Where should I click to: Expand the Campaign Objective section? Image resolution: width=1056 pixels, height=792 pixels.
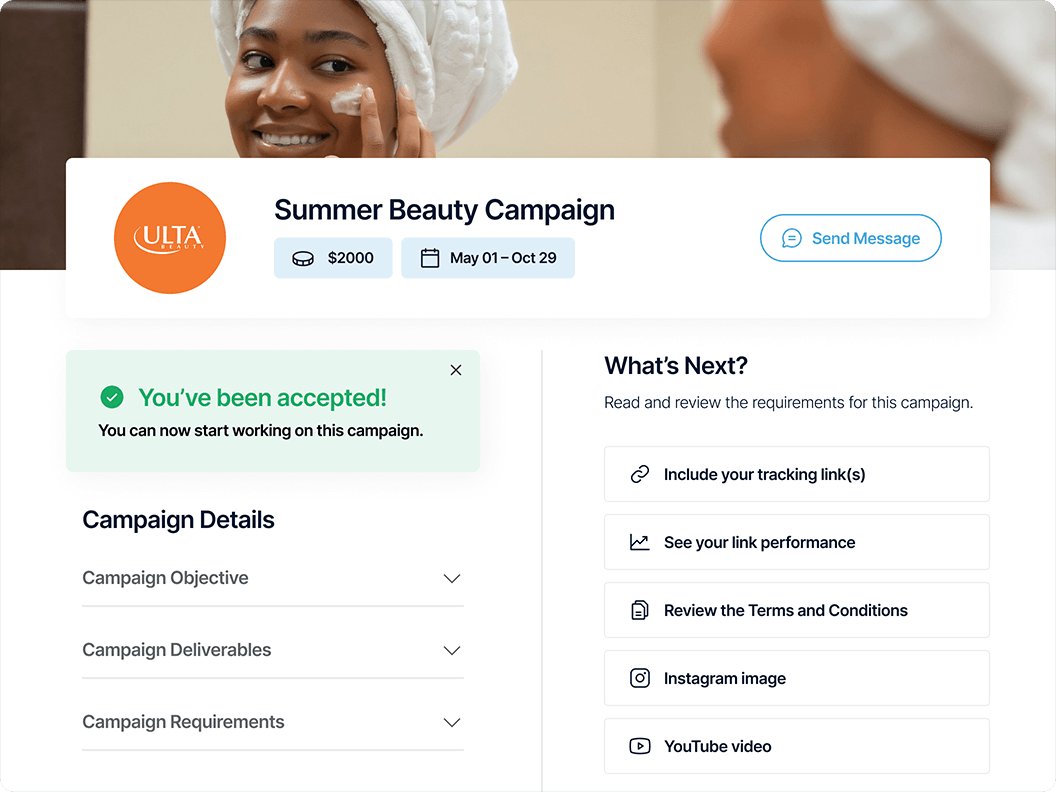click(273, 578)
